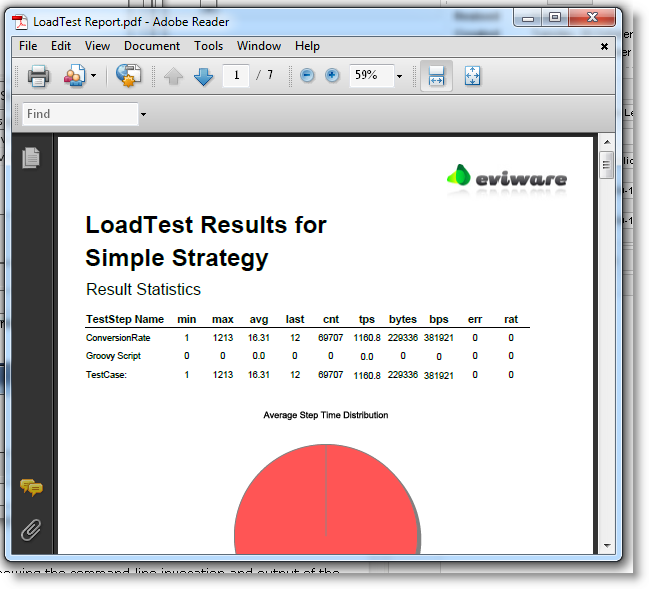The width and height of the screenshot is (649, 589).
Task: Click the TestCase: row label
Action: pos(106,375)
